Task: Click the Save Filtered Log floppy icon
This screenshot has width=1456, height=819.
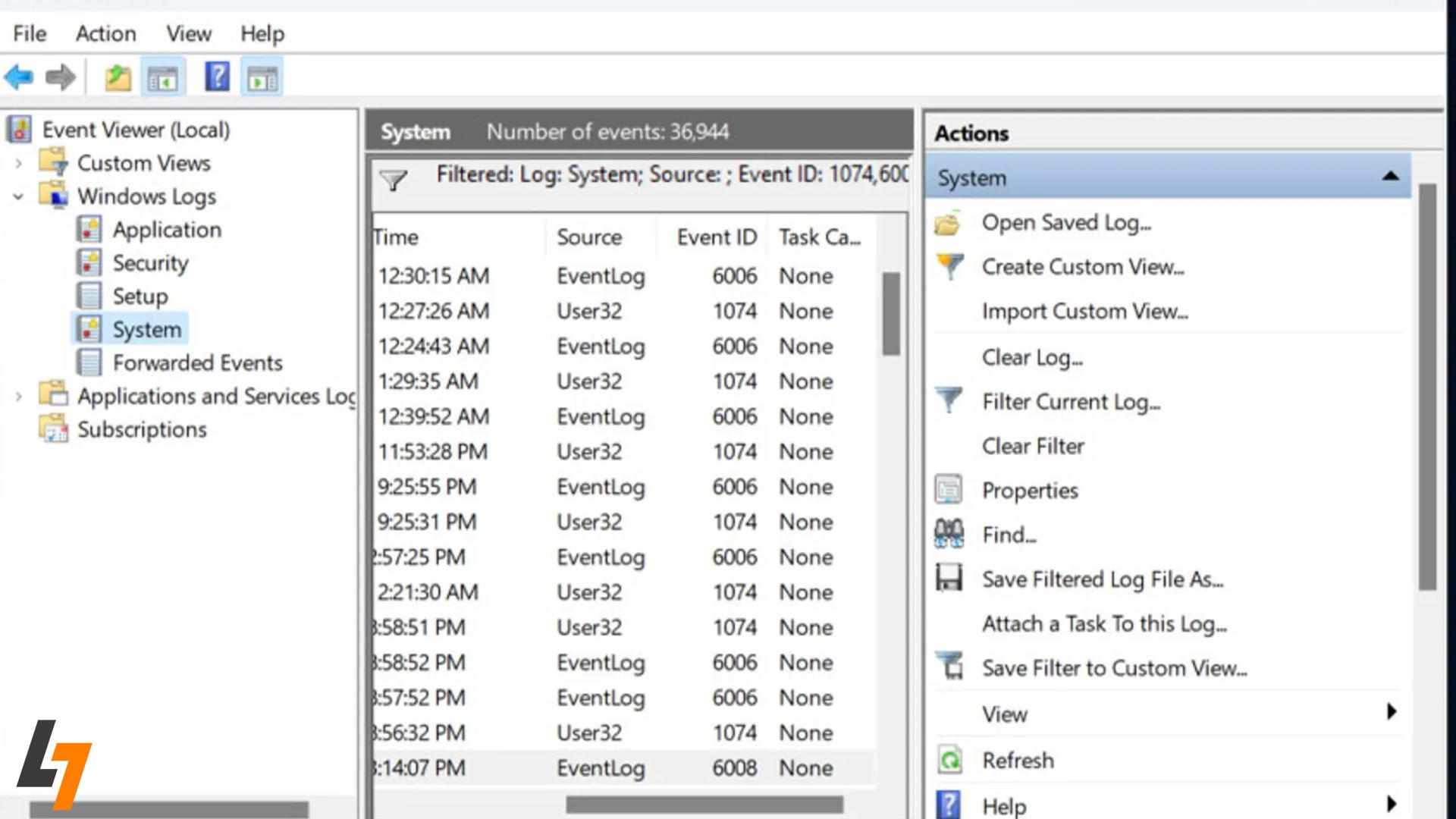Action: coord(949,578)
